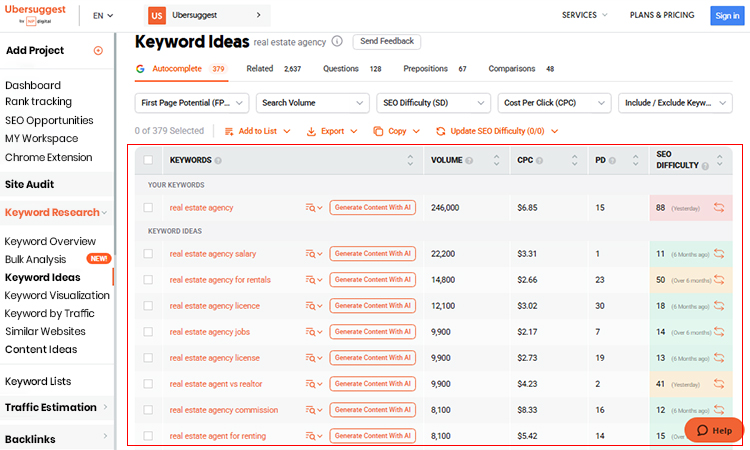Switch to the Comparisons tab
Viewport: 750px width, 450px height.
[521, 69]
